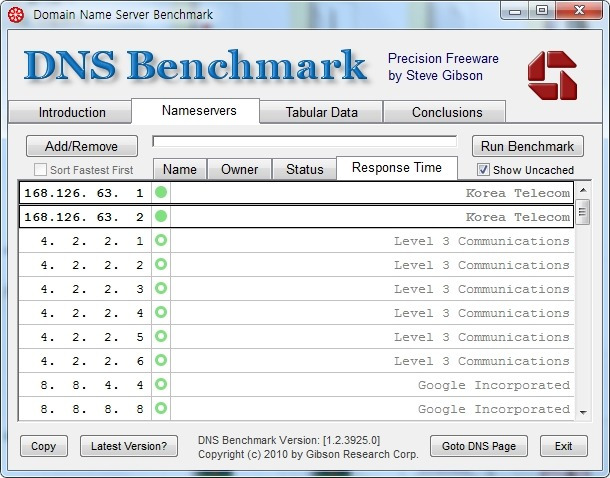Close the Domain Name Server Benchmark window
610x478 pixels.
point(580,10)
